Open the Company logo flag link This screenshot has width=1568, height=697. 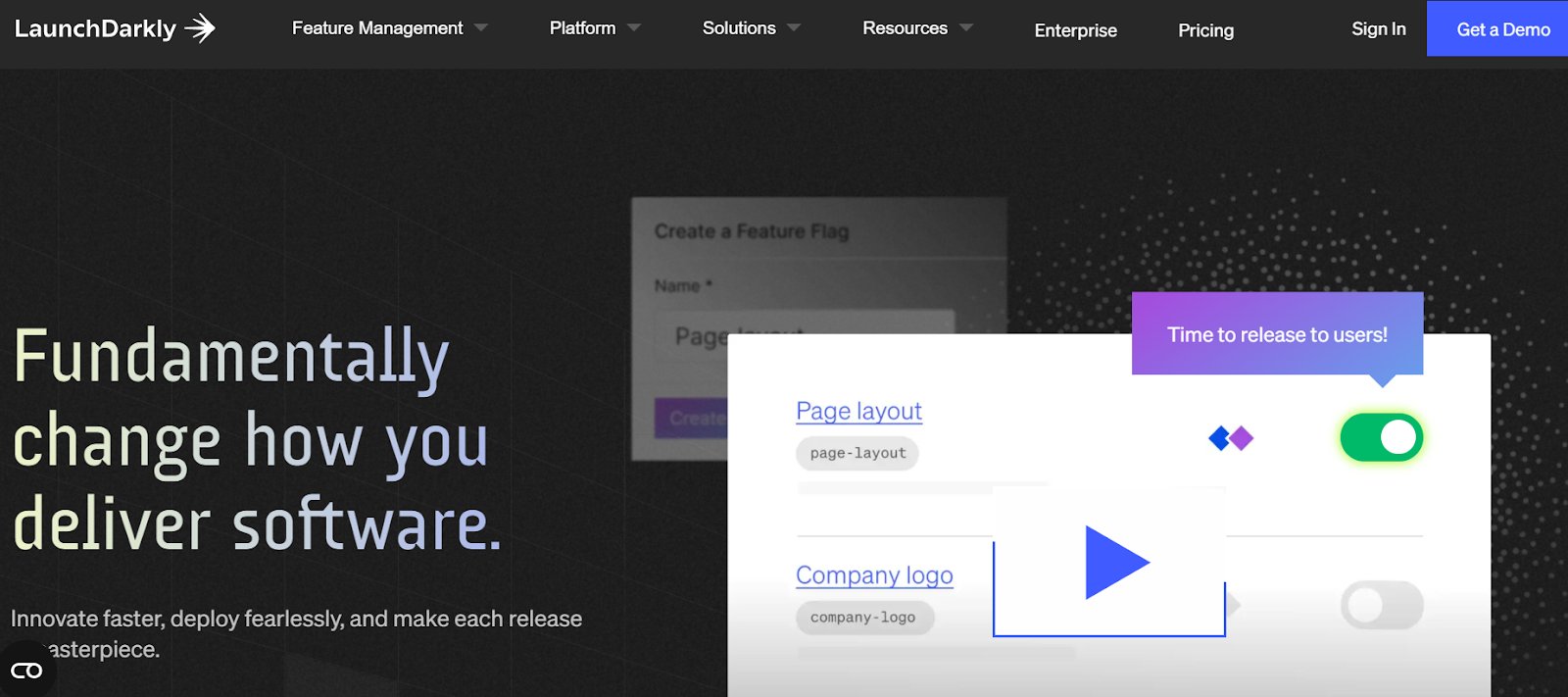click(x=874, y=575)
